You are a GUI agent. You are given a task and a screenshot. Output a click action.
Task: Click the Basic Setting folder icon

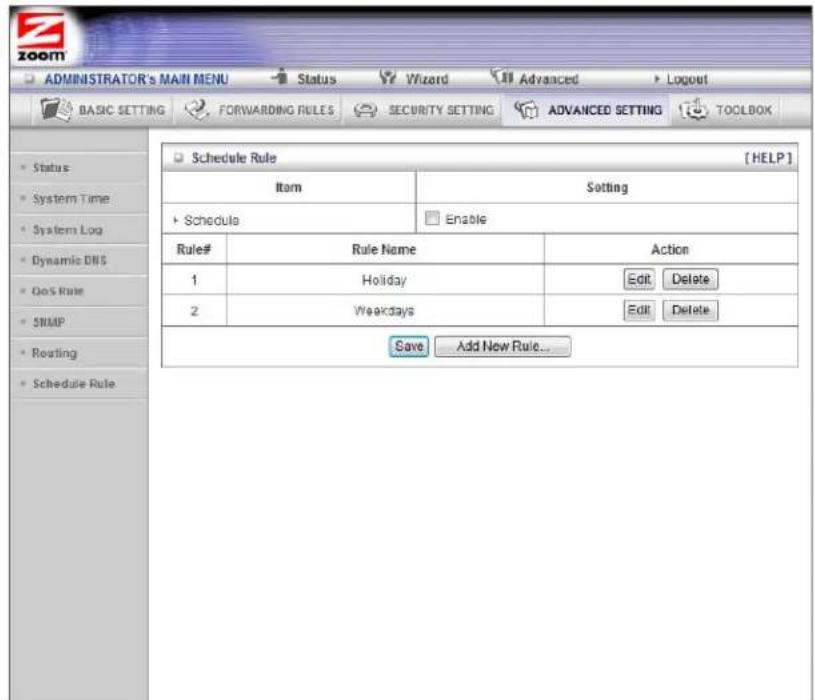[x=56, y=109]
